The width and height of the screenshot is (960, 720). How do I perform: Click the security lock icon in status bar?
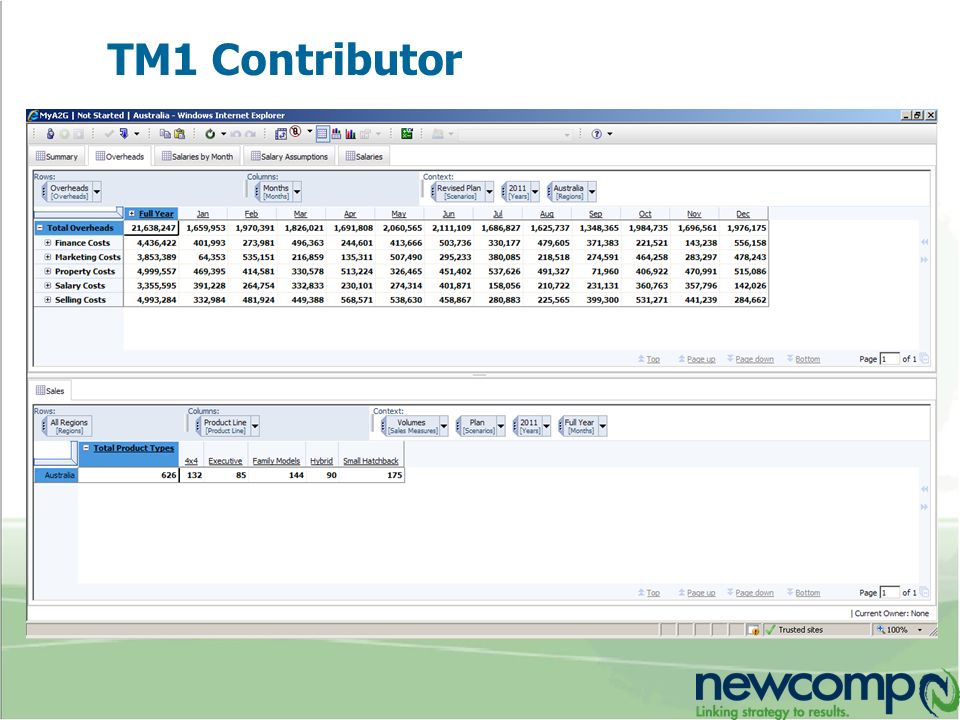point(754,630)
